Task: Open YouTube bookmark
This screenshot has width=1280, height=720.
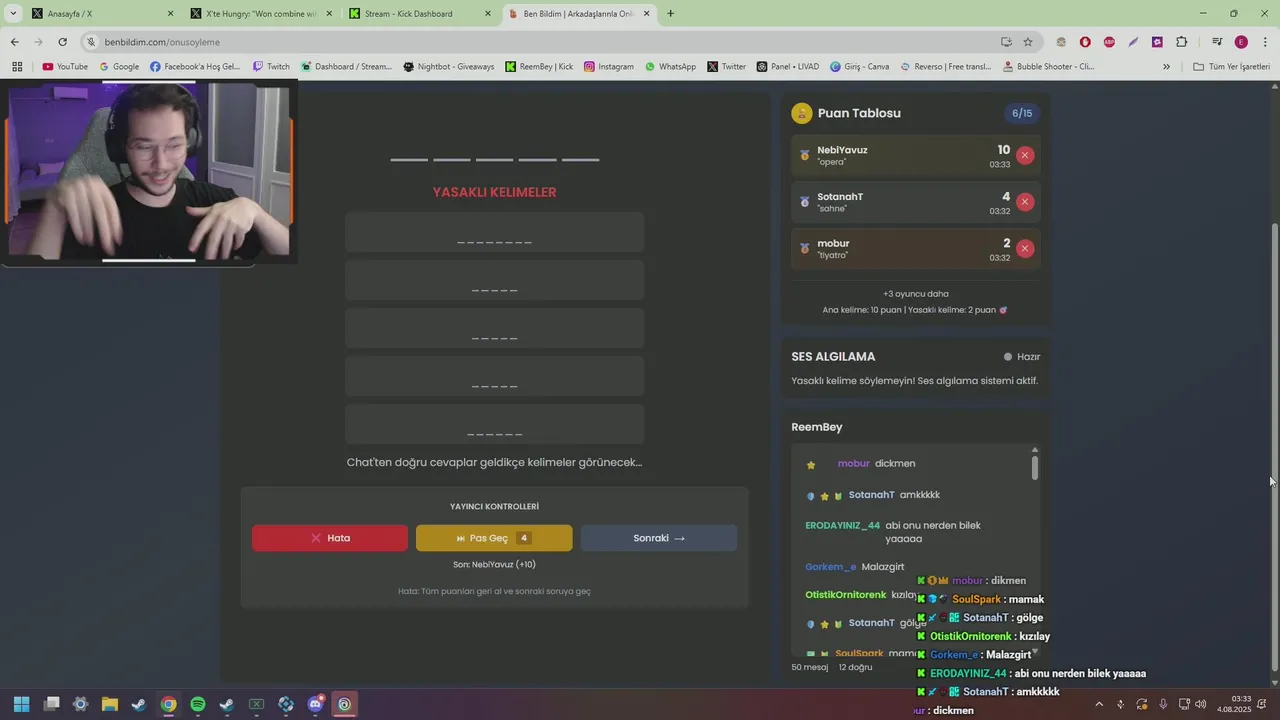Action: click(x=65, y=67)
